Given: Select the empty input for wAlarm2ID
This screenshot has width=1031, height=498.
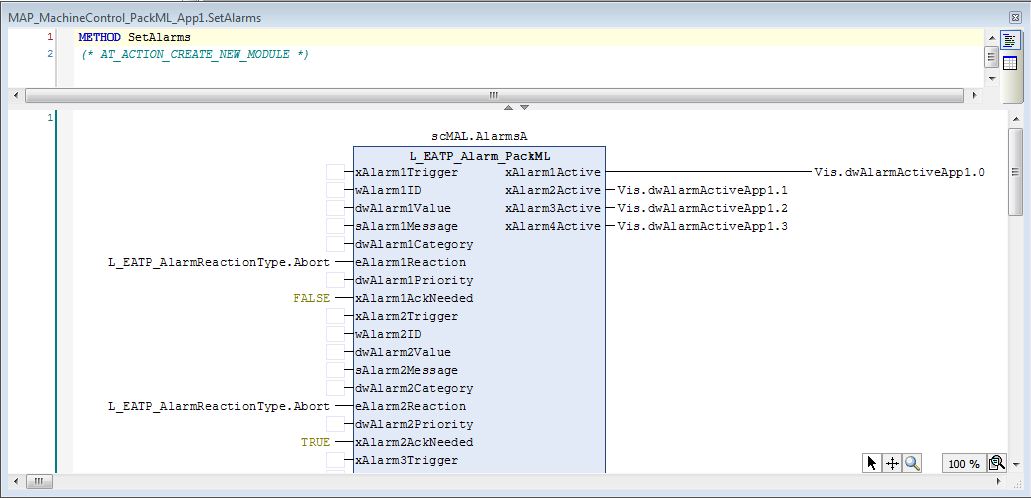Looking at the screenshot, I should point(335,334).
